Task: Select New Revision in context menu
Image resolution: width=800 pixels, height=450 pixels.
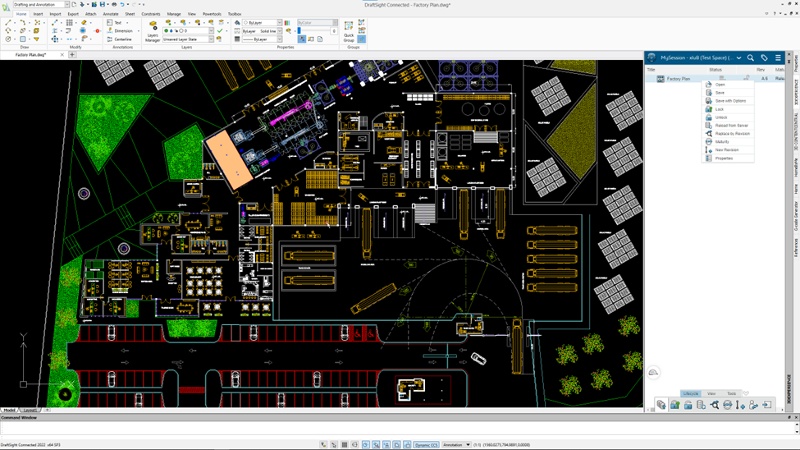Action: pyautogui.click(x=727, y=149)
